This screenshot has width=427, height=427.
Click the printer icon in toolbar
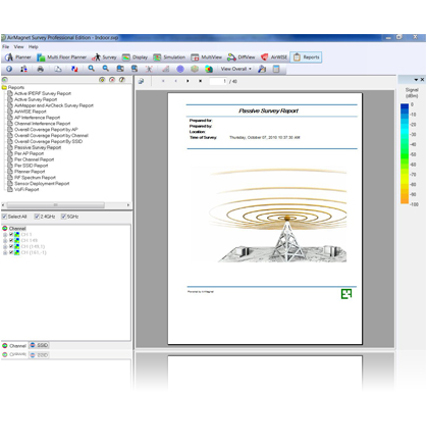coord(40,69)
